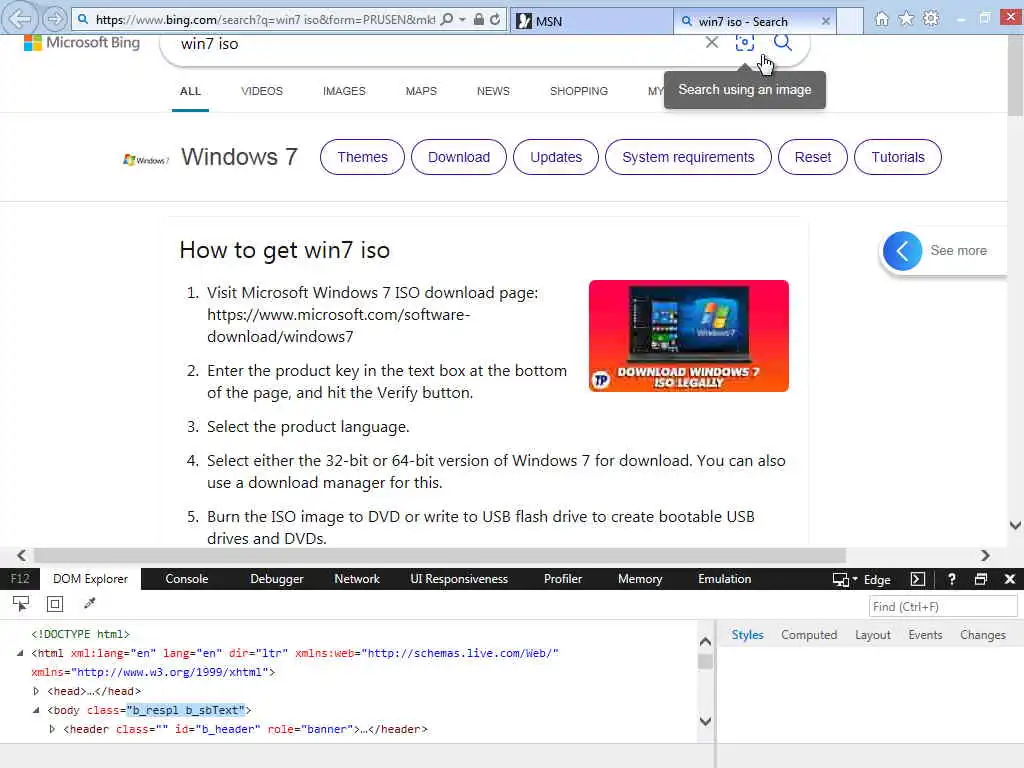This screenshot has height=768, width=1024.
Task: Open browser Tools gear icon
Action: pos(931,19)
